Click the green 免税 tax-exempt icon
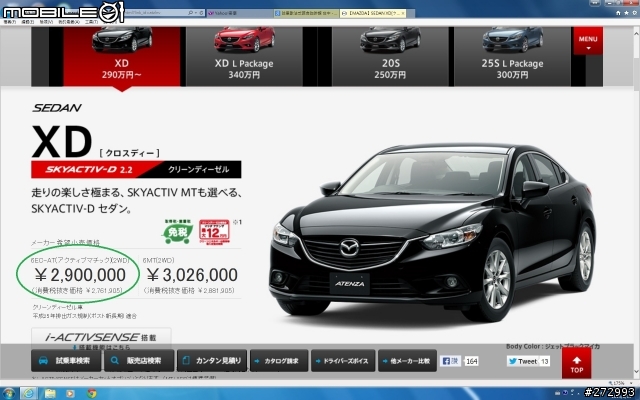Viewport: 640px width, 400px height. (x=177, y=232)
